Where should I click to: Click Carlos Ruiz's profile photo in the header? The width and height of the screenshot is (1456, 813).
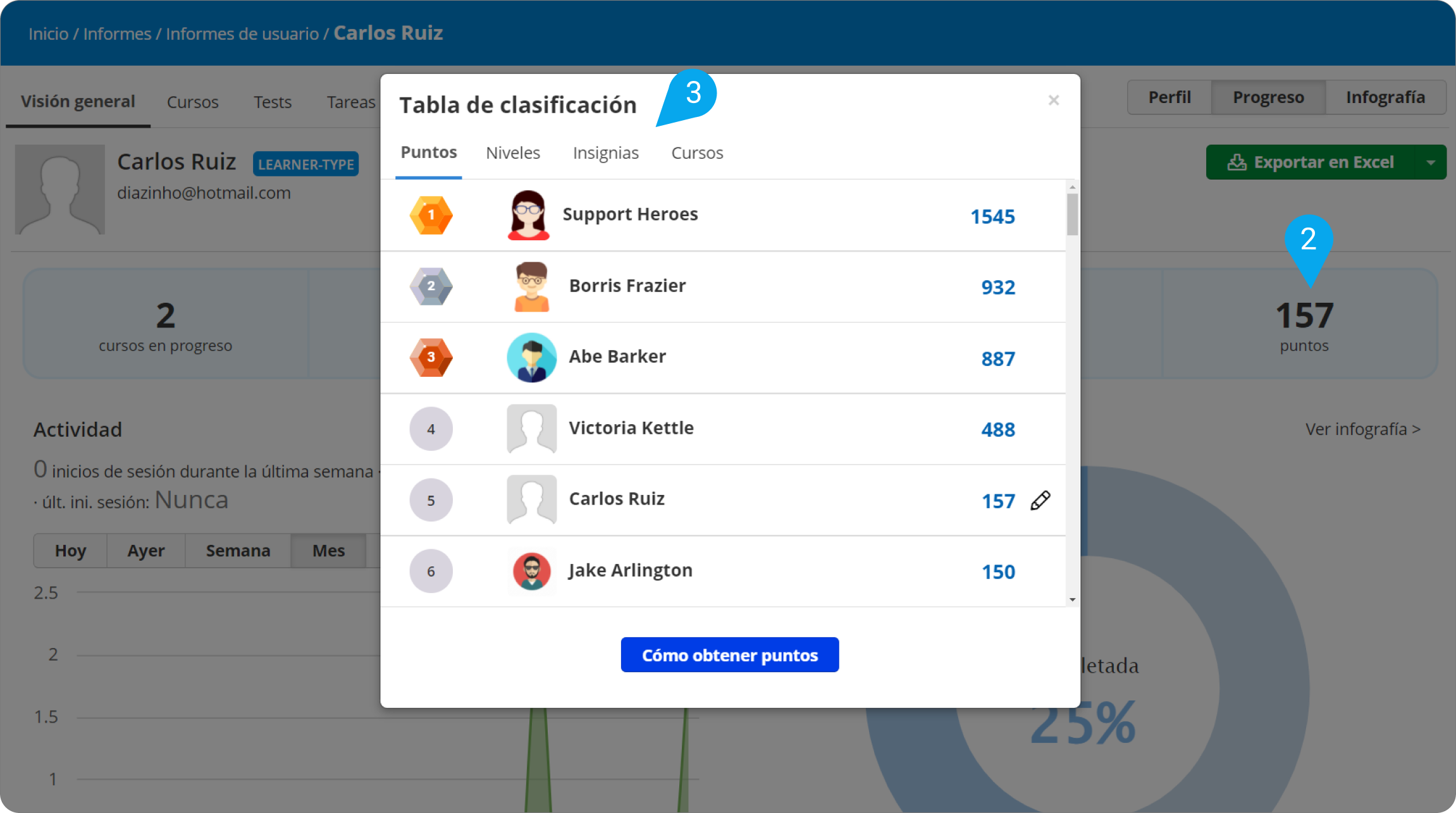point(60,190)
